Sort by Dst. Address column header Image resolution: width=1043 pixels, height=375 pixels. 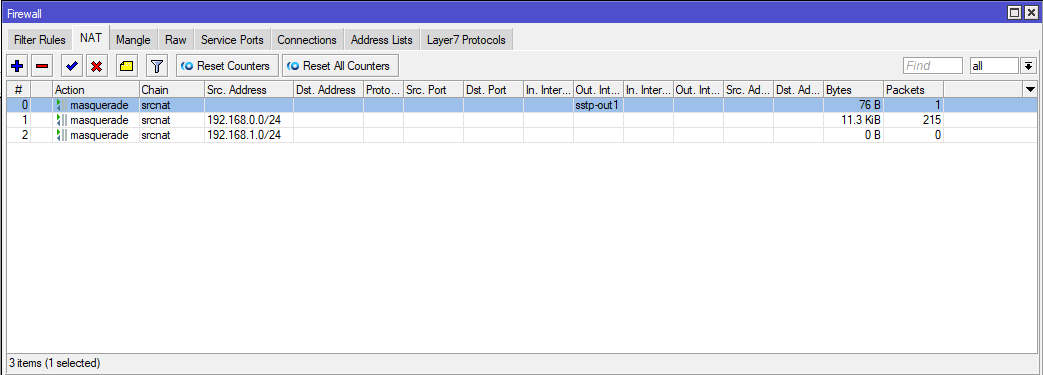[x=328, y=90]
